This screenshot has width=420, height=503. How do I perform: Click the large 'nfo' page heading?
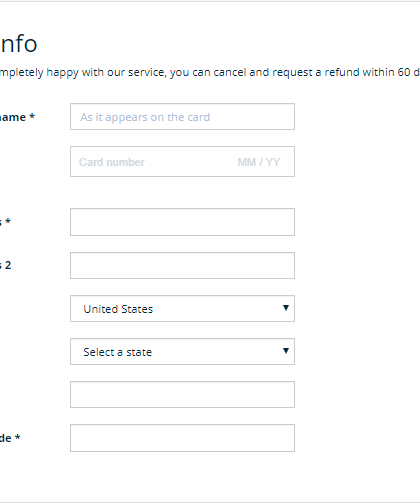pyautogui.click(x=18, y=44)
